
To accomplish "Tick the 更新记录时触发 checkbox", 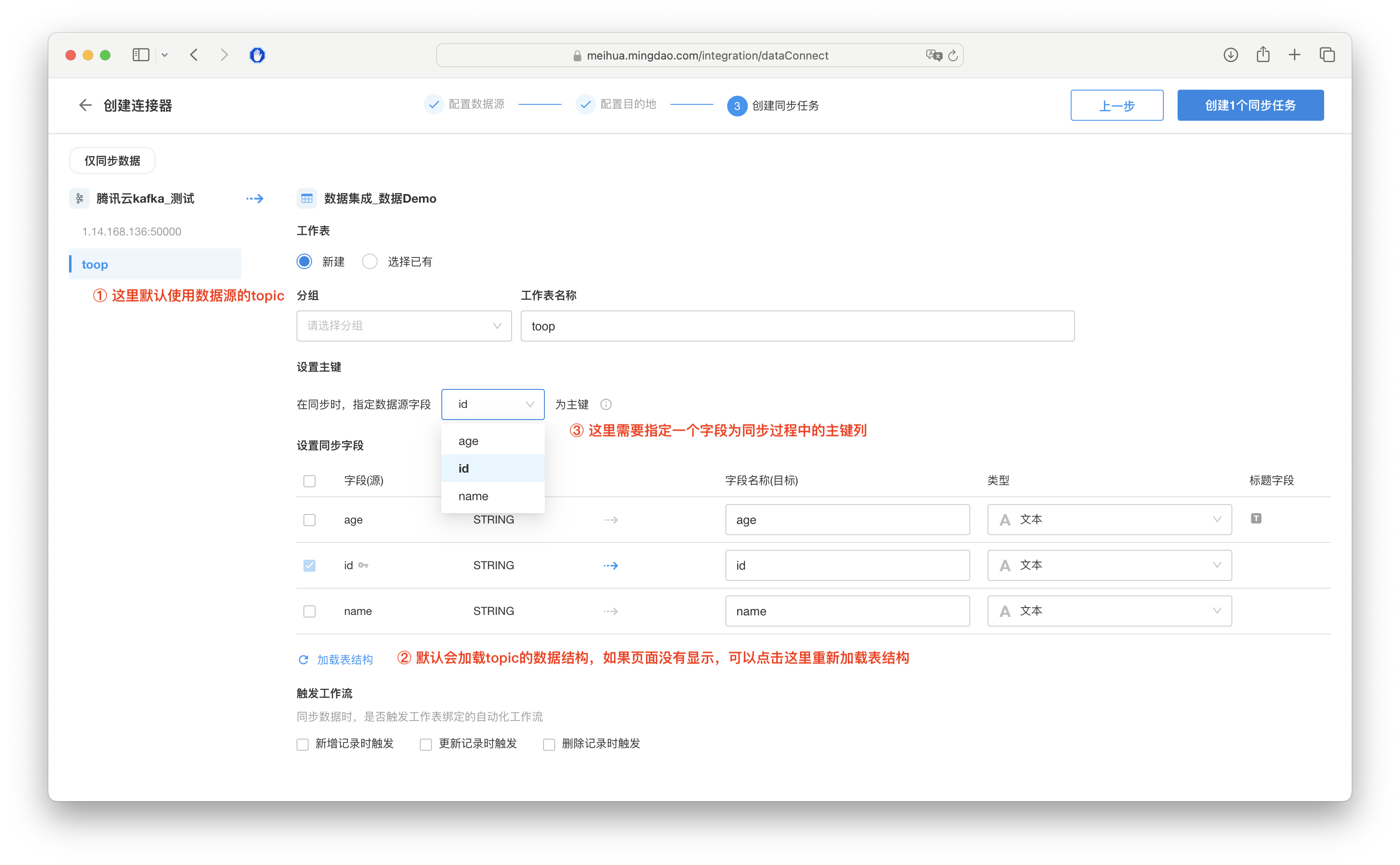I will pos(425,744).
